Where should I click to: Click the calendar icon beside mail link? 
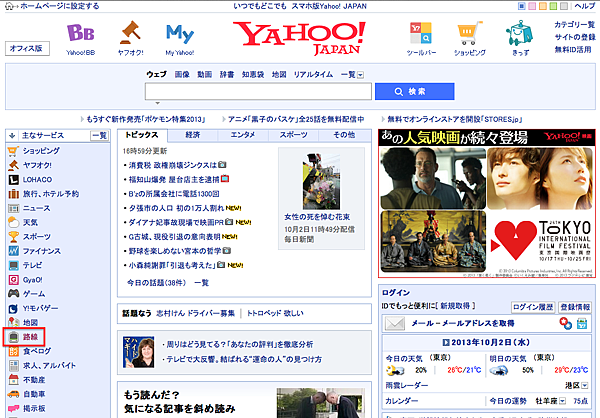[x=582, y=323]
